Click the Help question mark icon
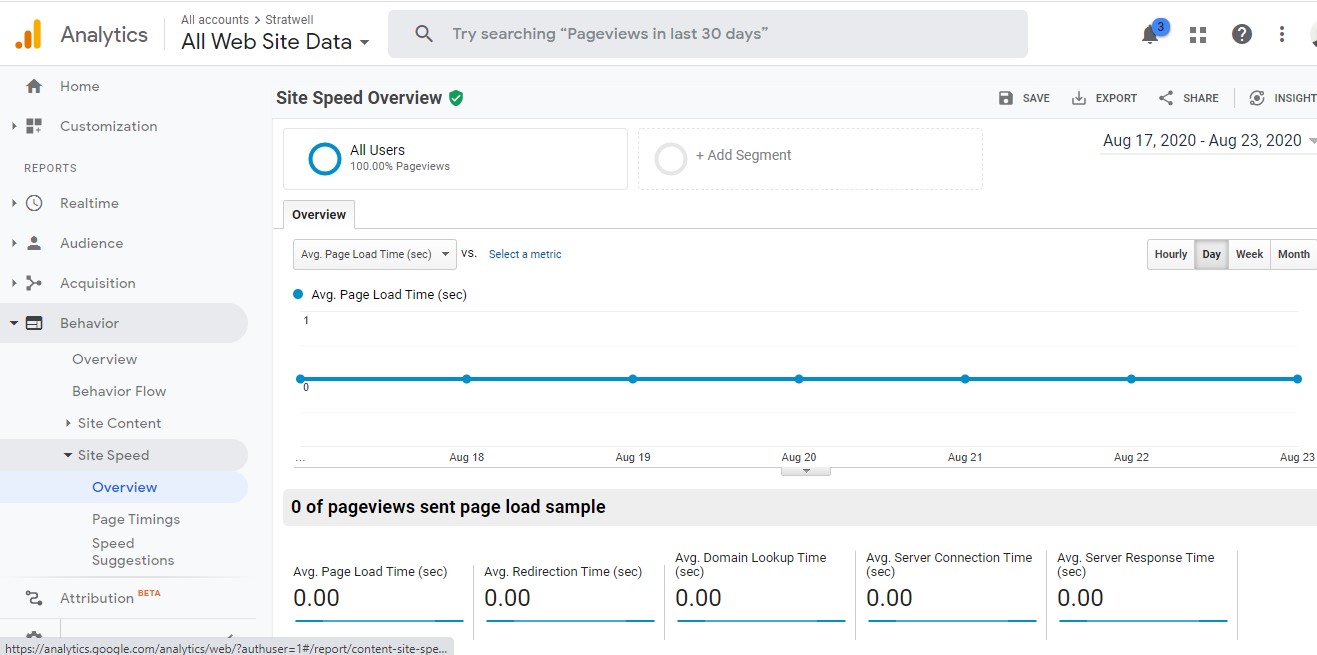The height and width of the screenshot is (655, 1317). [1241, 34]
